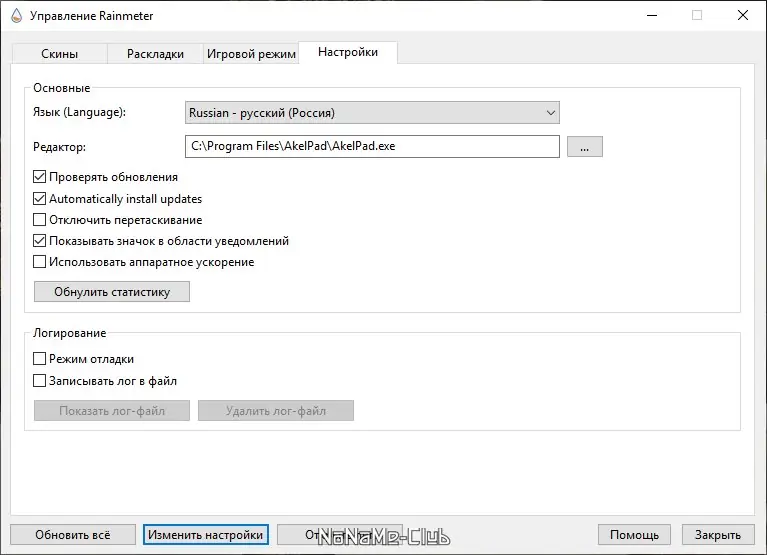Viewport: 767px width, 555px height.
Task: Browse for editor with the ... button
Action: pos(584,147)
